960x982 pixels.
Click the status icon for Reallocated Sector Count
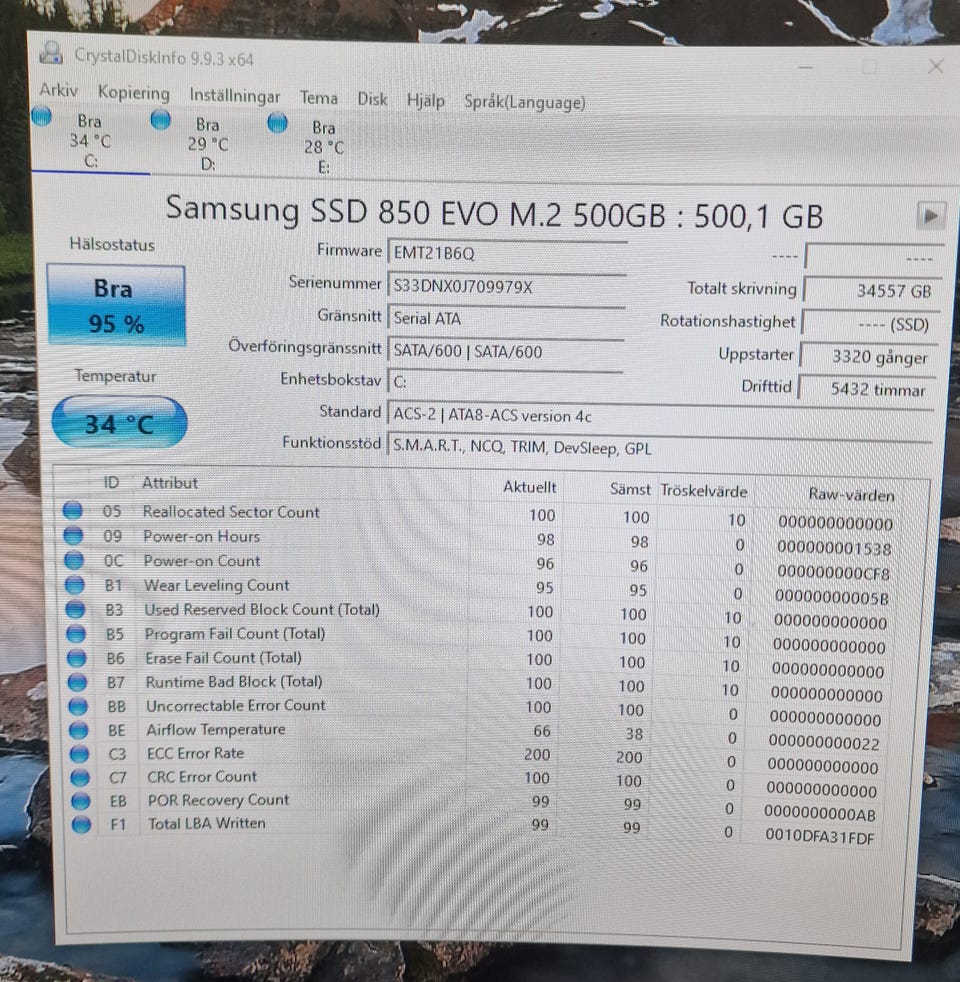[x=72, y=510]
